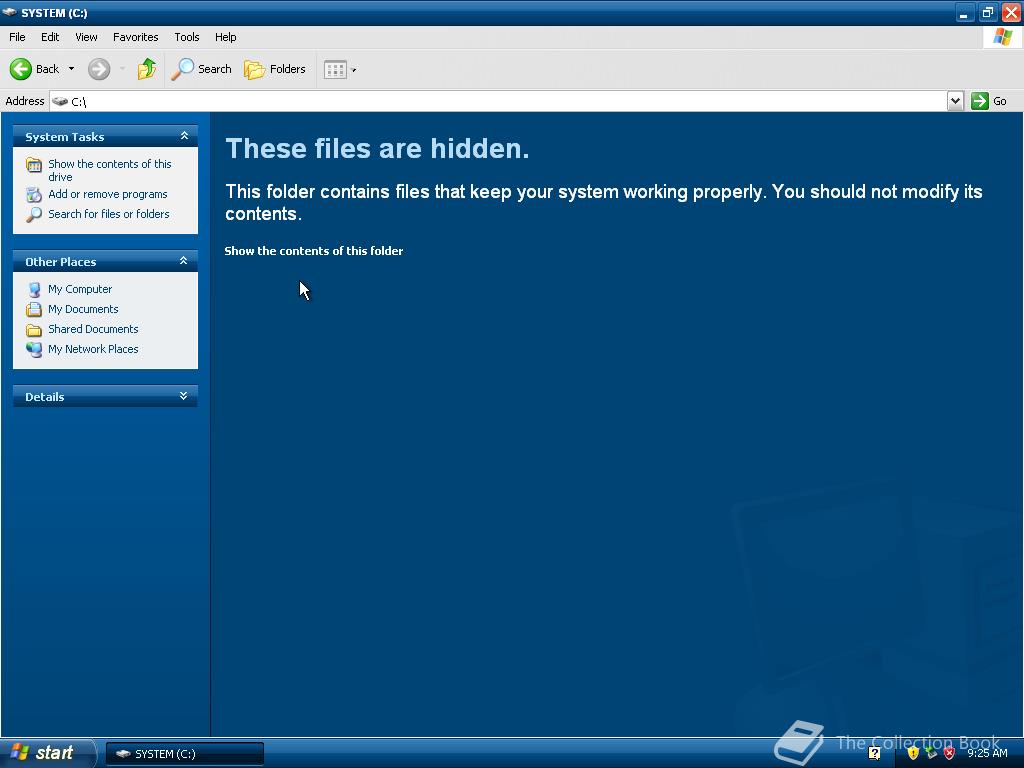Click the Shared Documents folder icon
Viewport: 1024px width, 768px height.
coord(34,330)
